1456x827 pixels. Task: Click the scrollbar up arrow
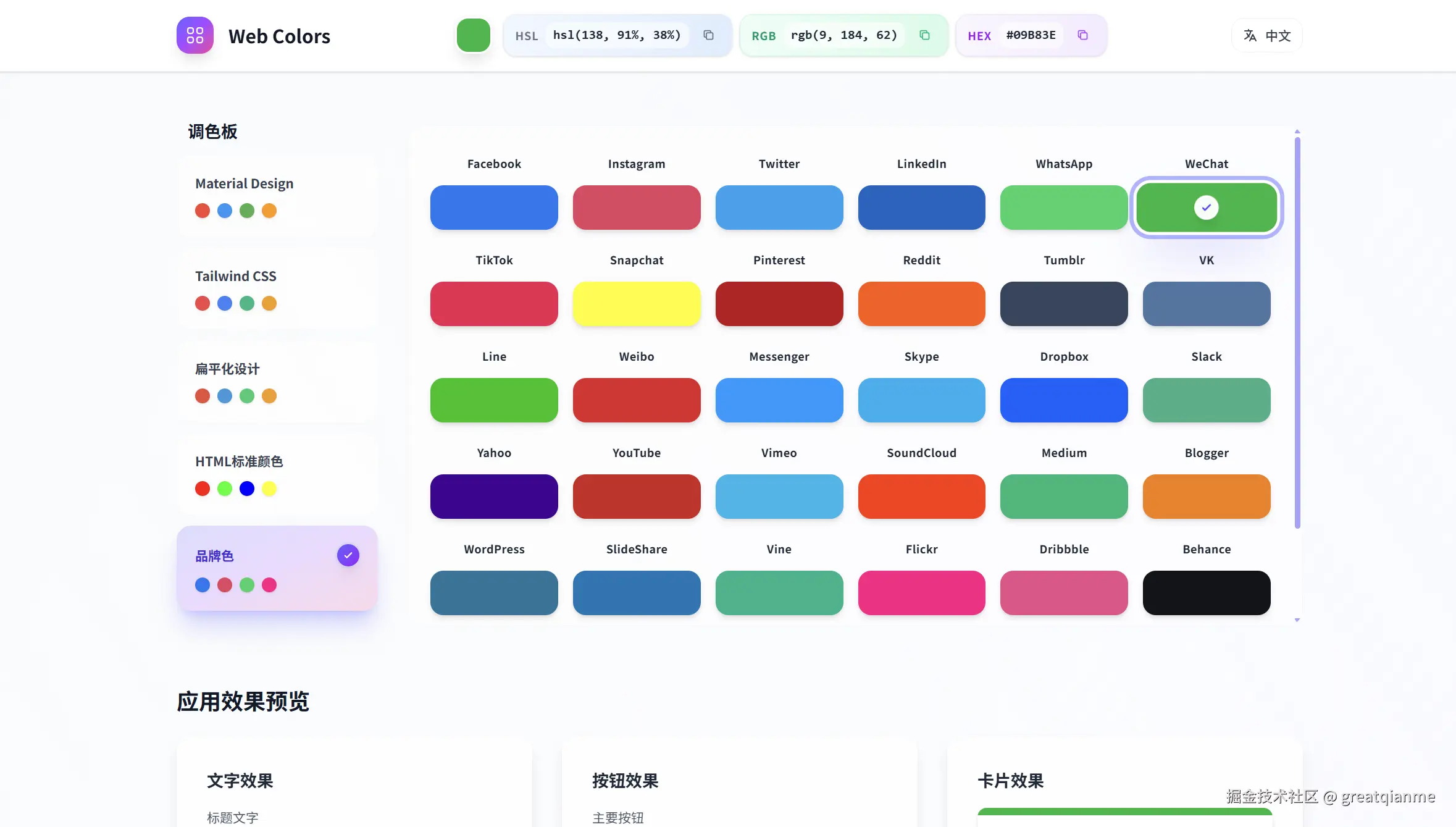coord(1297,131)
